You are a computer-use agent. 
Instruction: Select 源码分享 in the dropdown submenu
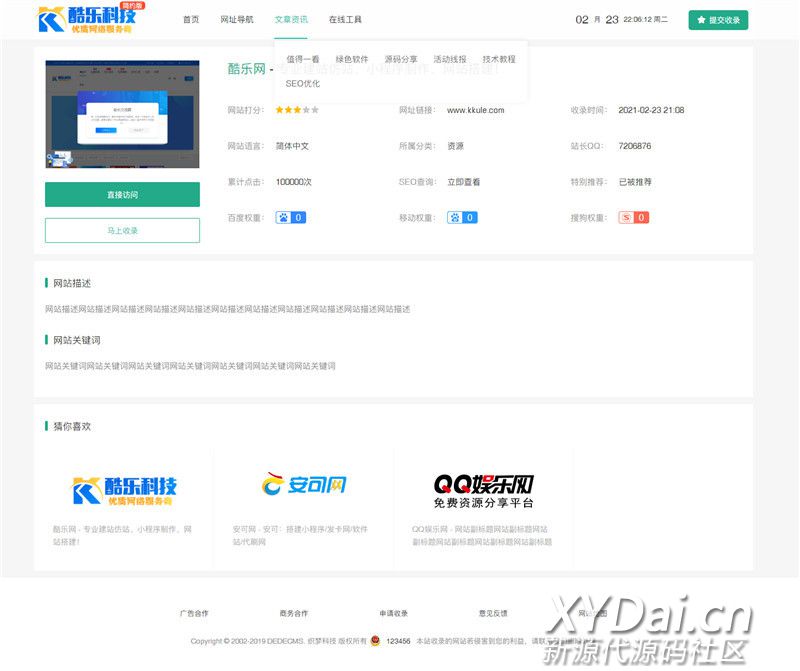[401, 59]
